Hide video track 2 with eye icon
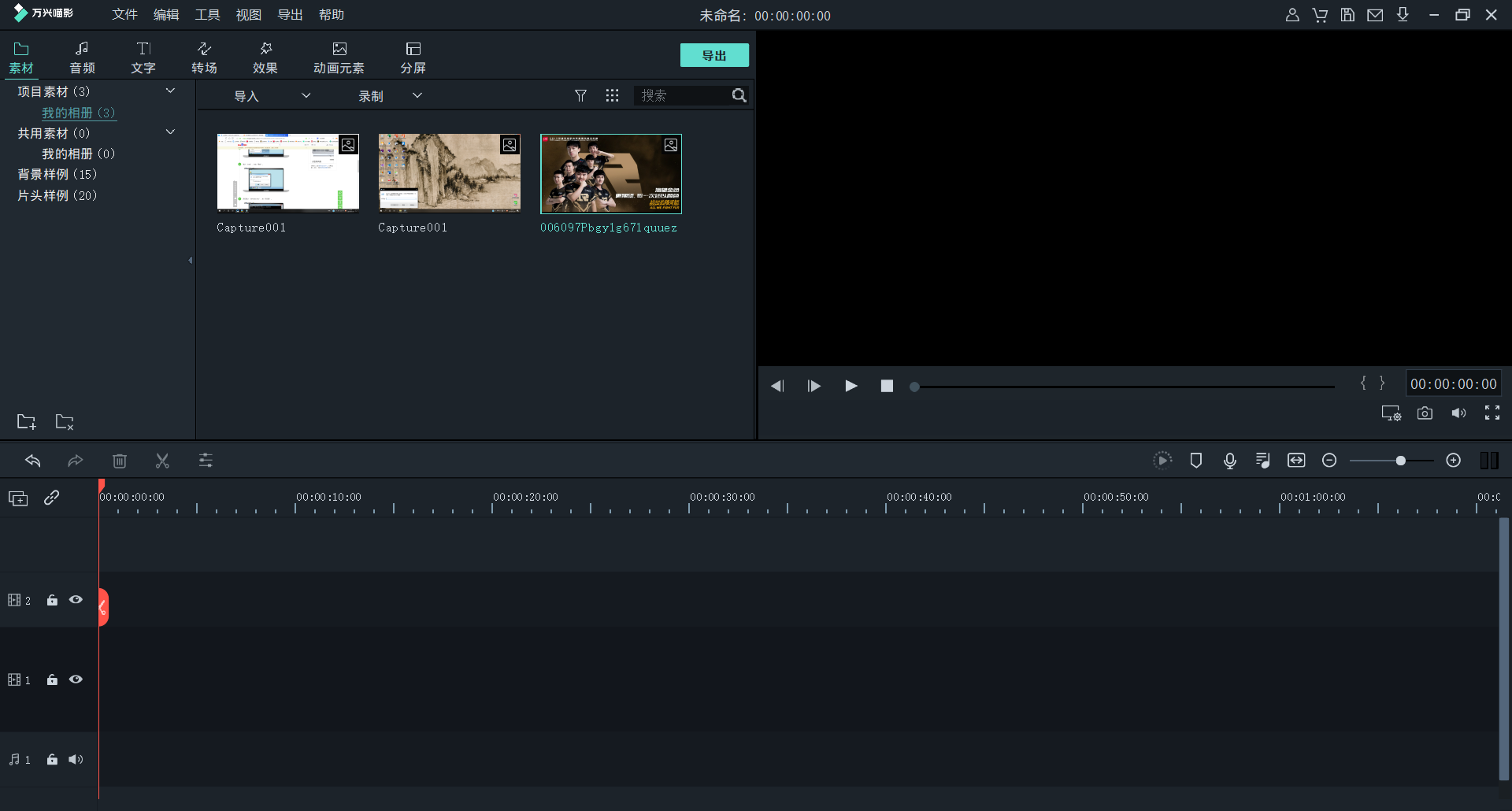The height and width of the screenshot is (811, 1512). point(76,600)
